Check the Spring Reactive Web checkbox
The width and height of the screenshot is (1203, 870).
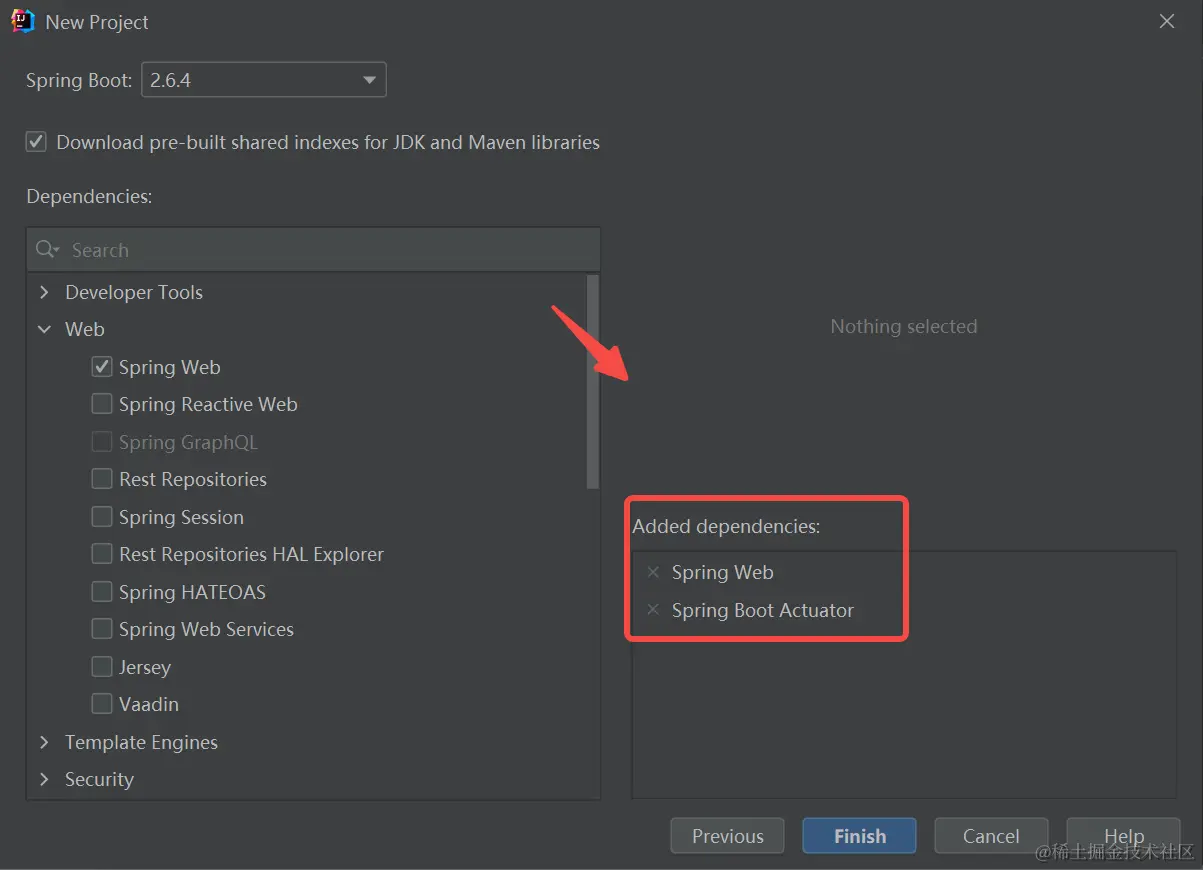pyautogui.click(x=102, y=404)
